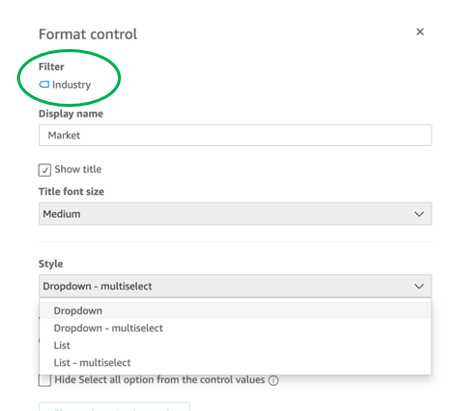
Task: Click the partially visible button at bottom
Action: [114, 407]
